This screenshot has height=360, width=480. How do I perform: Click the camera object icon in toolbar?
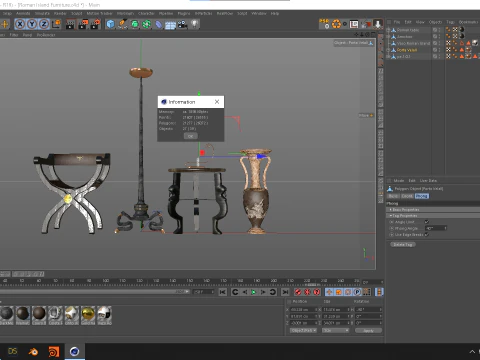(x=182, y=24)
